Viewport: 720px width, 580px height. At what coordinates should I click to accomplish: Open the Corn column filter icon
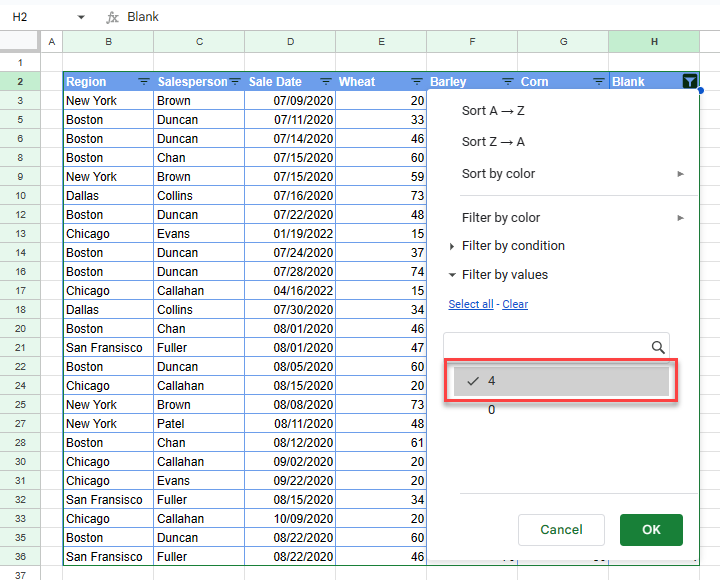599,82
